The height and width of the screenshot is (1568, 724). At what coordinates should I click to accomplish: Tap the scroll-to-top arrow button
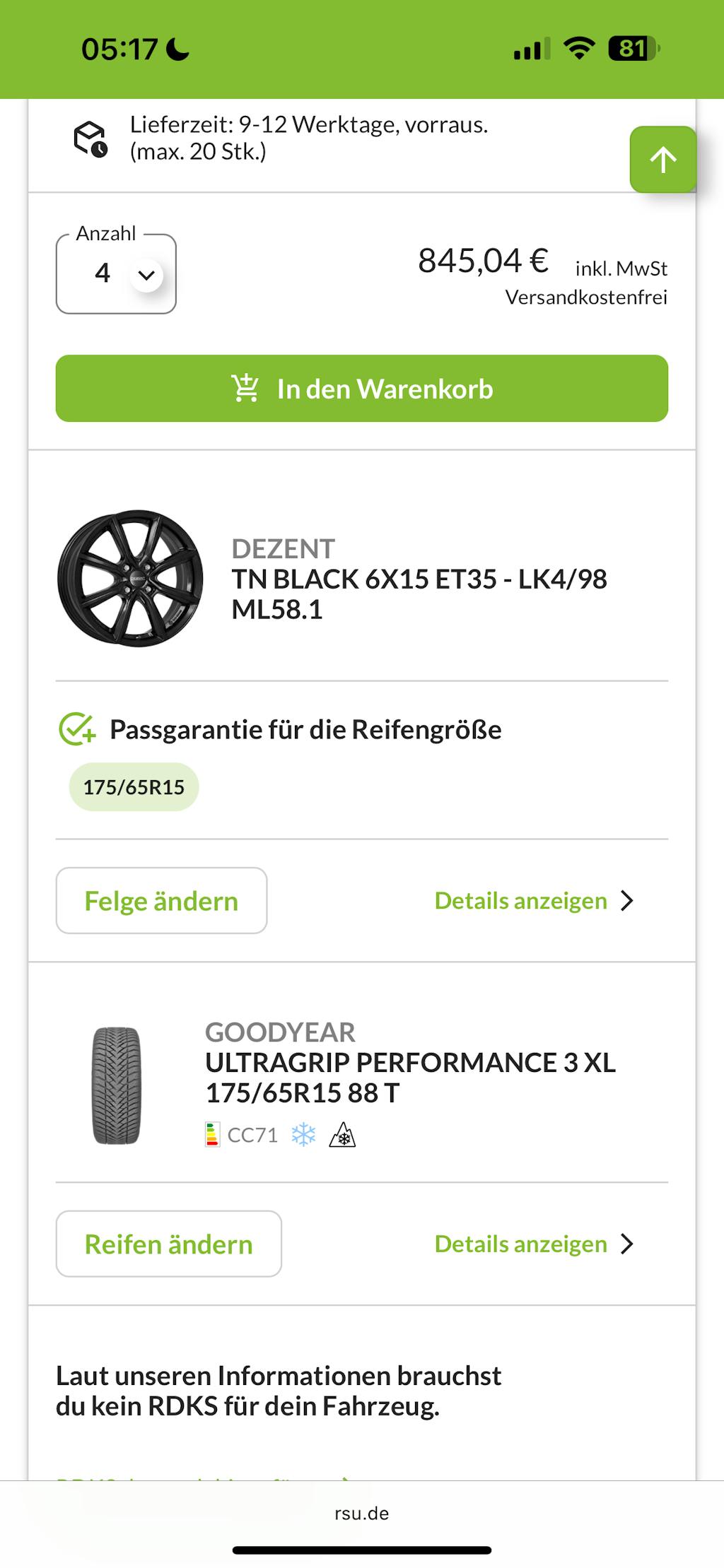(662, 160)
